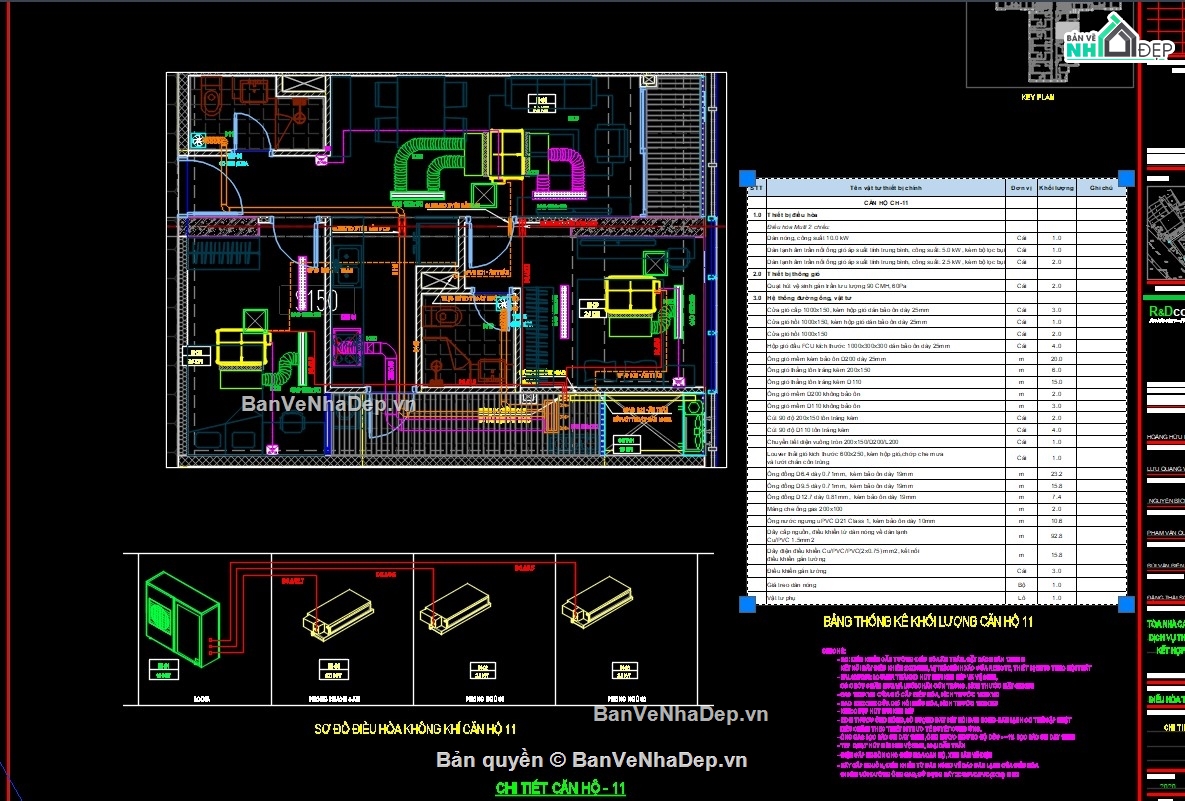The image size is (1185, 801).
Task: Select title 'SƠ ĐỒ ĐIỀU HÒA KHÔNG KHÍ CĂN HỘ 11'
Action: coord(415,729)
